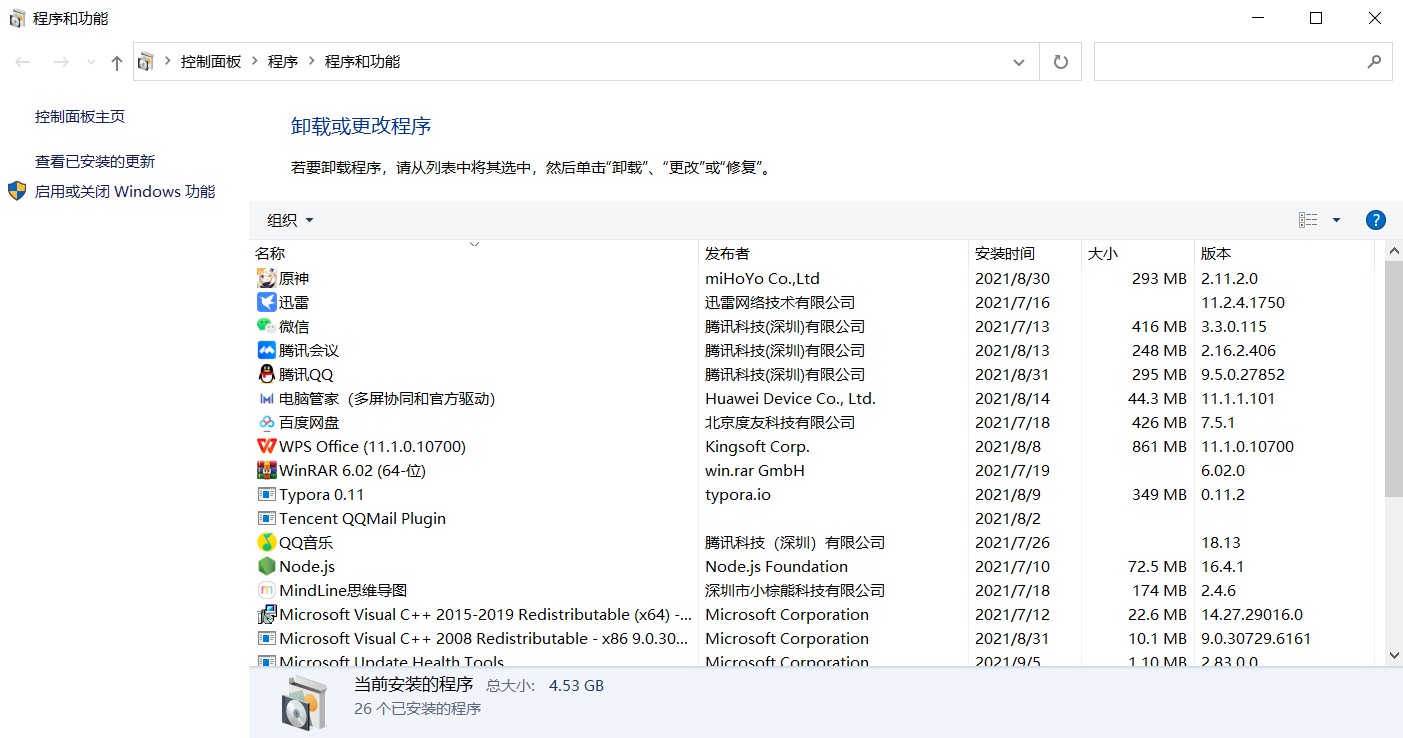Image resolution: width=1403 pixels, height=738 pixels.
Task: Select the Node.js program name
Action: pos(307,567)
